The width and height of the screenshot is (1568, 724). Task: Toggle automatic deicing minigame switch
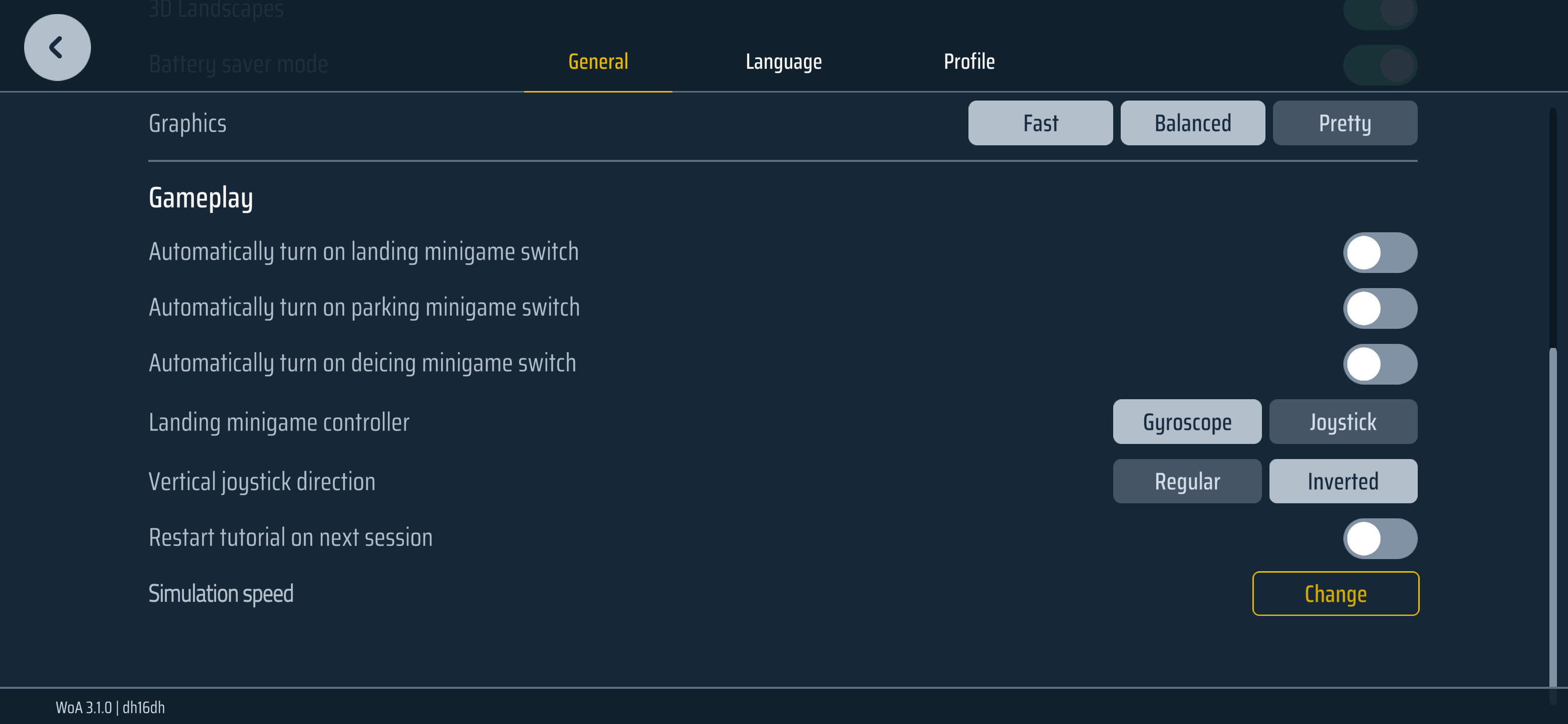pos(1380,364)
